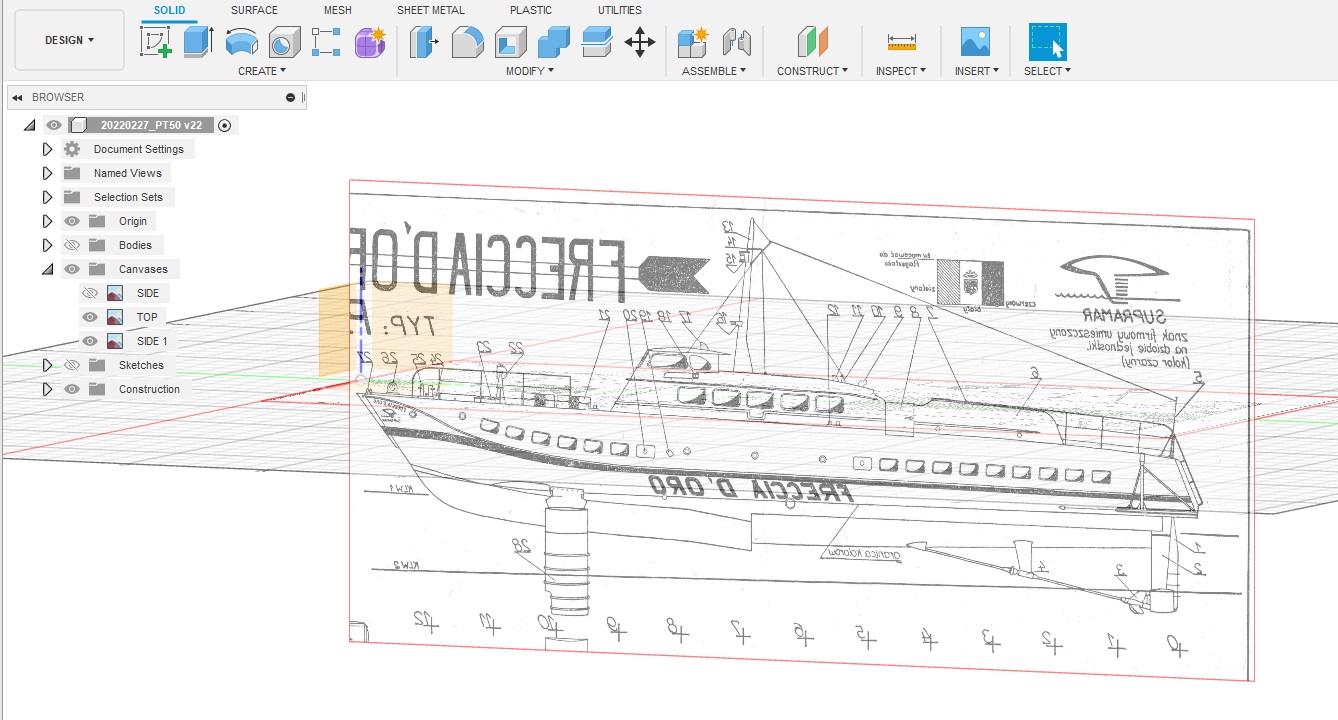
Task: Click the TOP canvas image icon
Action: pyautogui.click(x=116, y=317)
